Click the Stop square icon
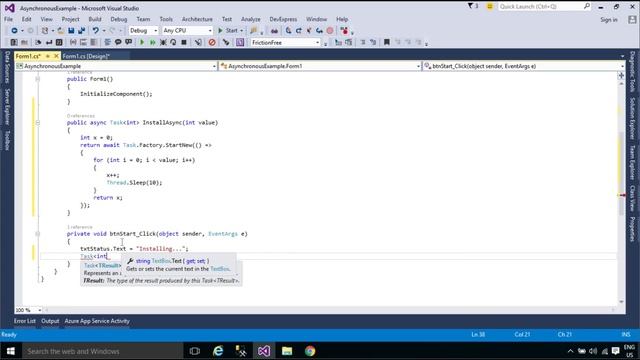The height and width of the screenshot is (360, 640). pyautogui.click(x=184, y=42)
